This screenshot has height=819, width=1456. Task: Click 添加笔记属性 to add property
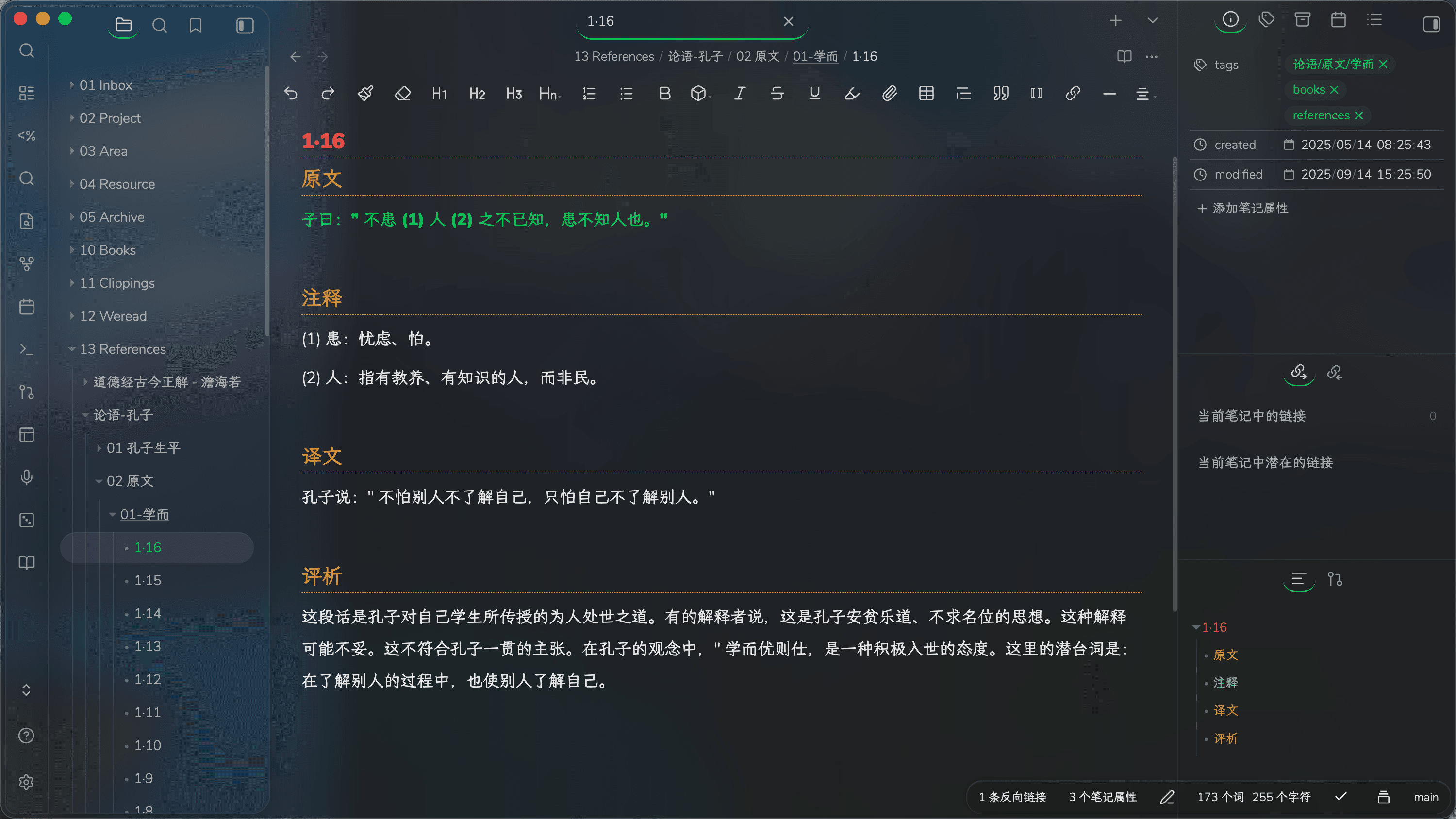click(x=1242, y=208)
